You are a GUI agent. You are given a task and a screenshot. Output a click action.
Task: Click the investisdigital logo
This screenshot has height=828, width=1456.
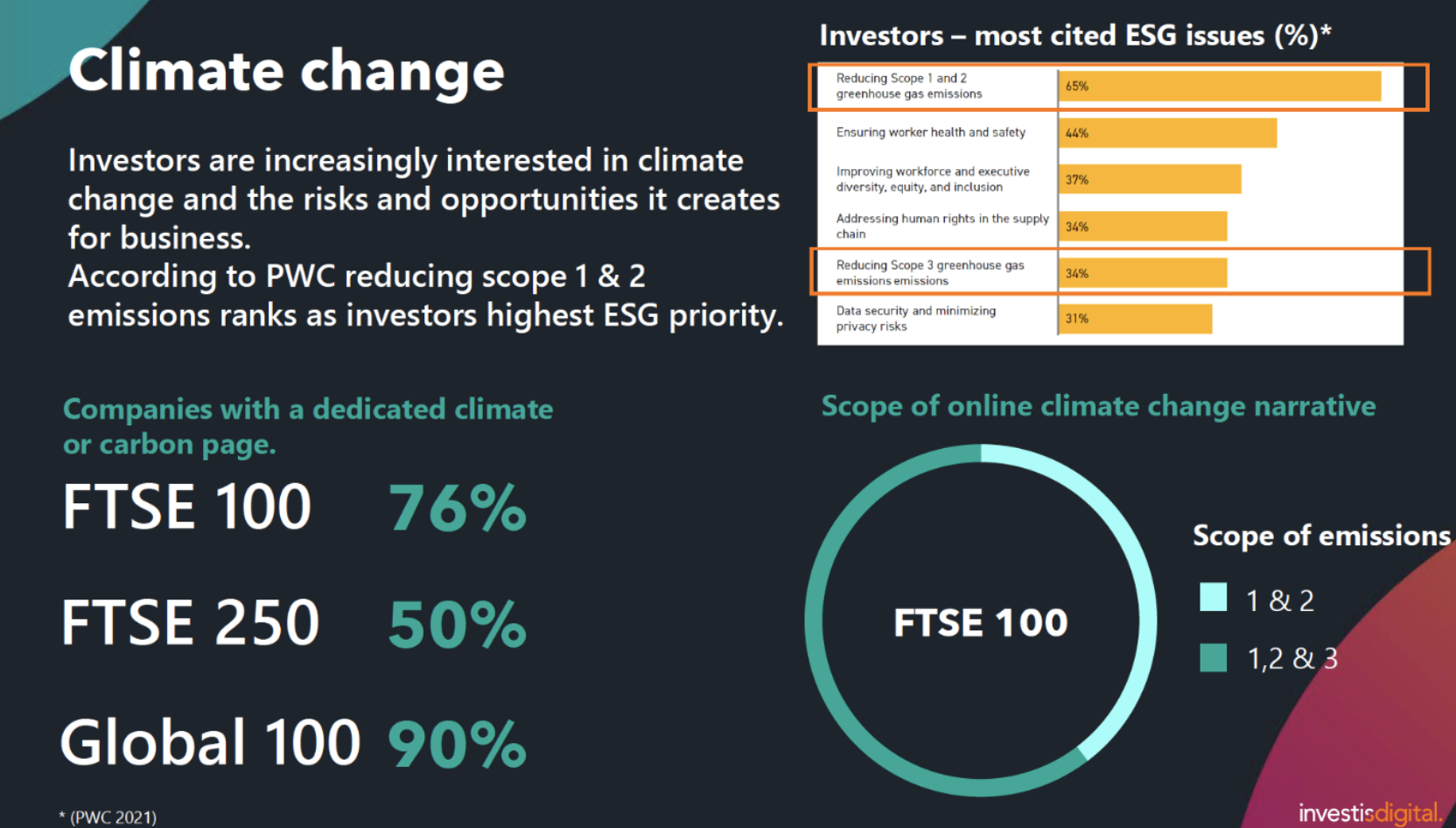pyautogui.click(x=1369, y=812)
